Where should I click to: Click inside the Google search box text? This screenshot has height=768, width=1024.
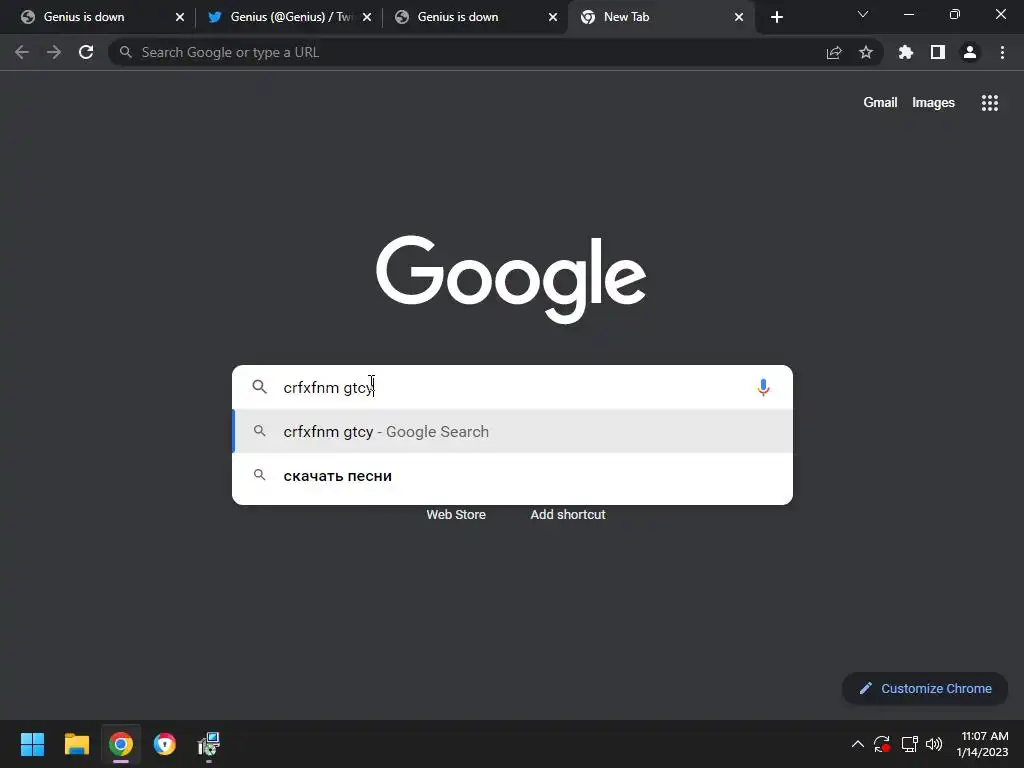tap(513, 387)
